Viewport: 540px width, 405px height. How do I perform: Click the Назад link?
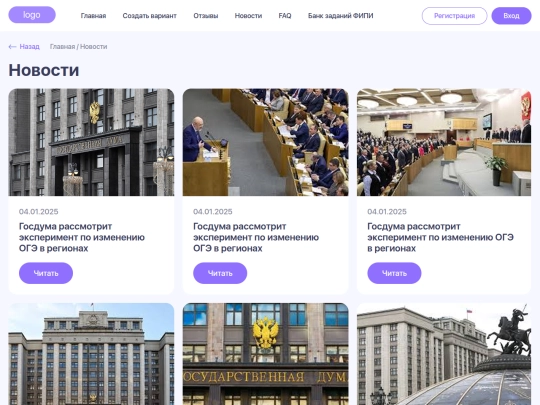[29, 46]
